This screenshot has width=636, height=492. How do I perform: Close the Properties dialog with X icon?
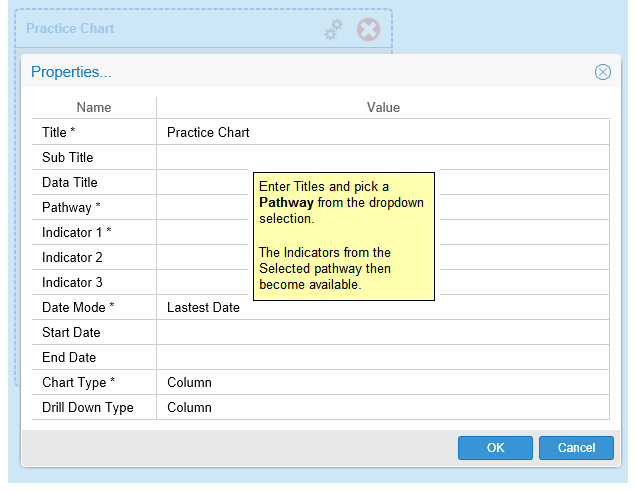click(x=602, y=72)
